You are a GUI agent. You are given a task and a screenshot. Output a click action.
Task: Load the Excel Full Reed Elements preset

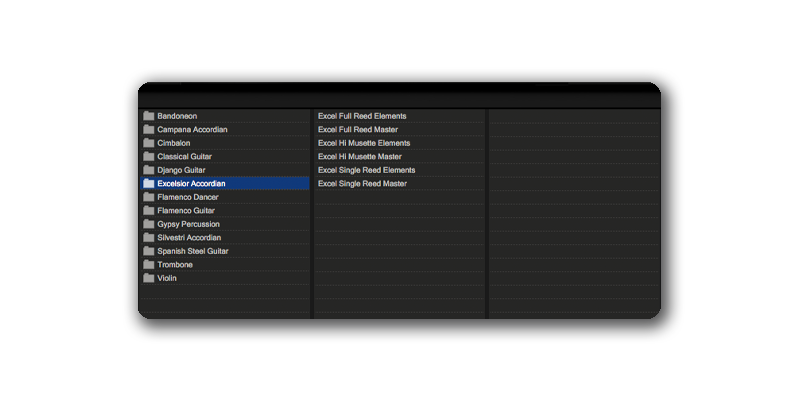(x=362, y=116)
